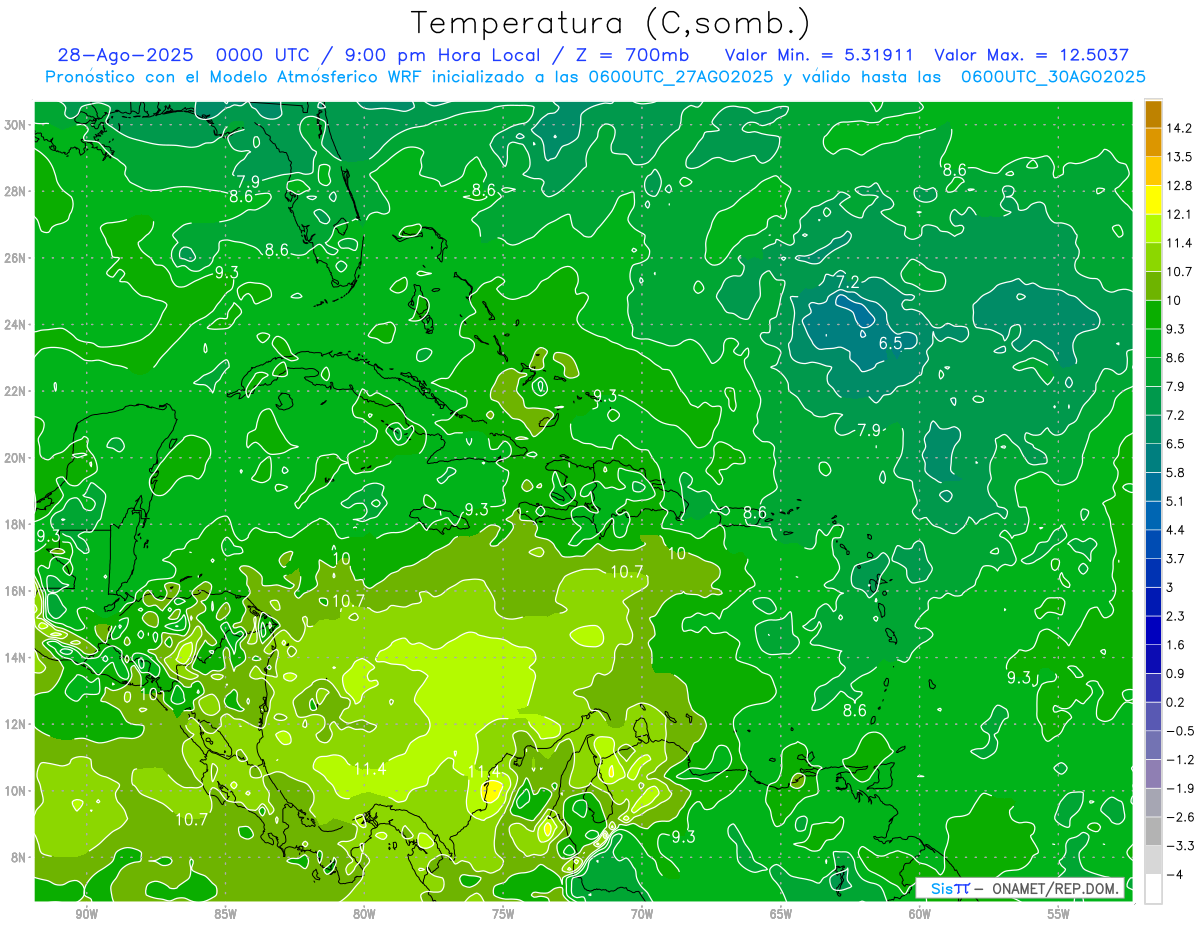Click the latitude axis label '20N'
This screenshot has width=1200, height=927.
pyautogui.click(x=16, y=458)
